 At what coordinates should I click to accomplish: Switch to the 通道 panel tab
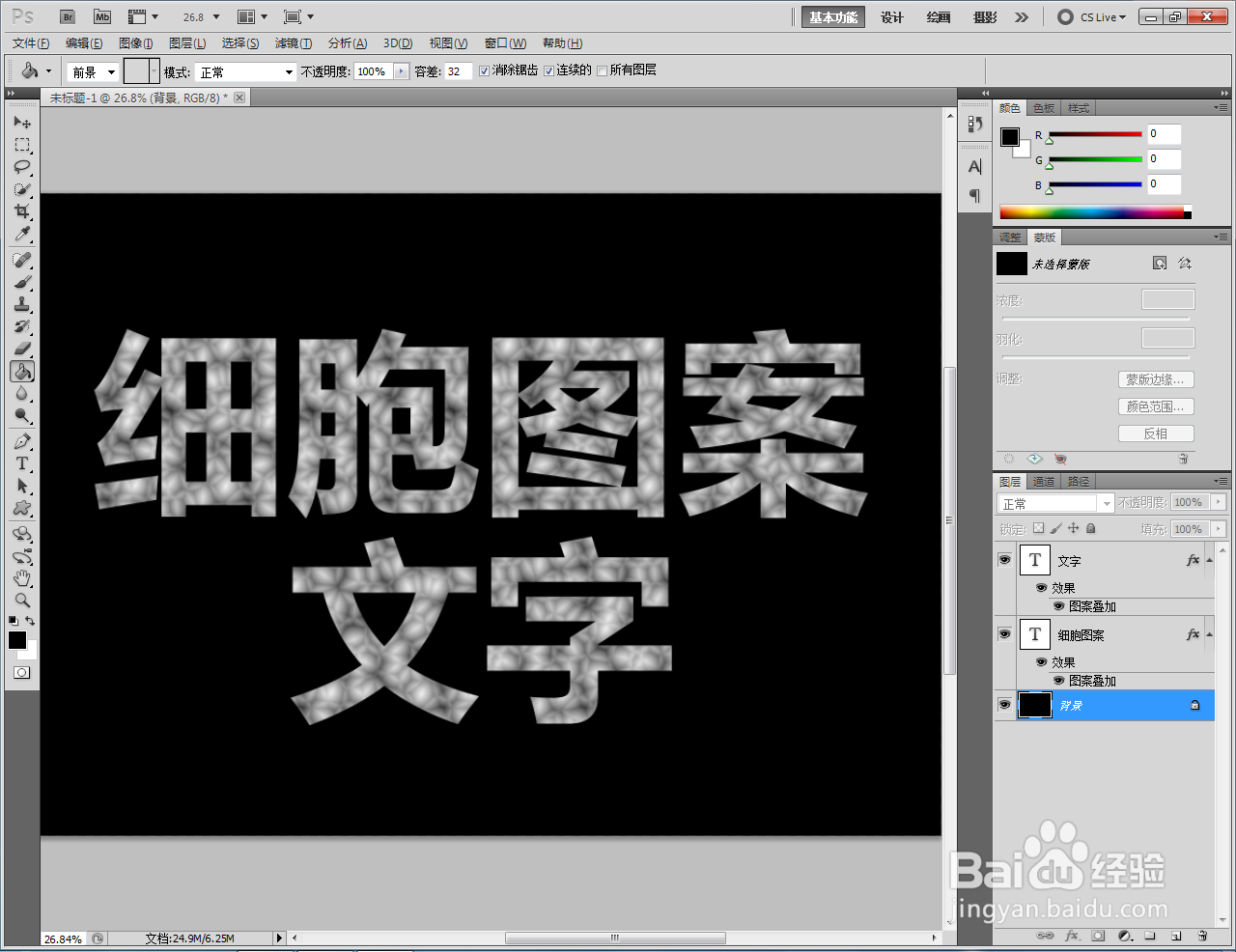(x=1044, y=482)
